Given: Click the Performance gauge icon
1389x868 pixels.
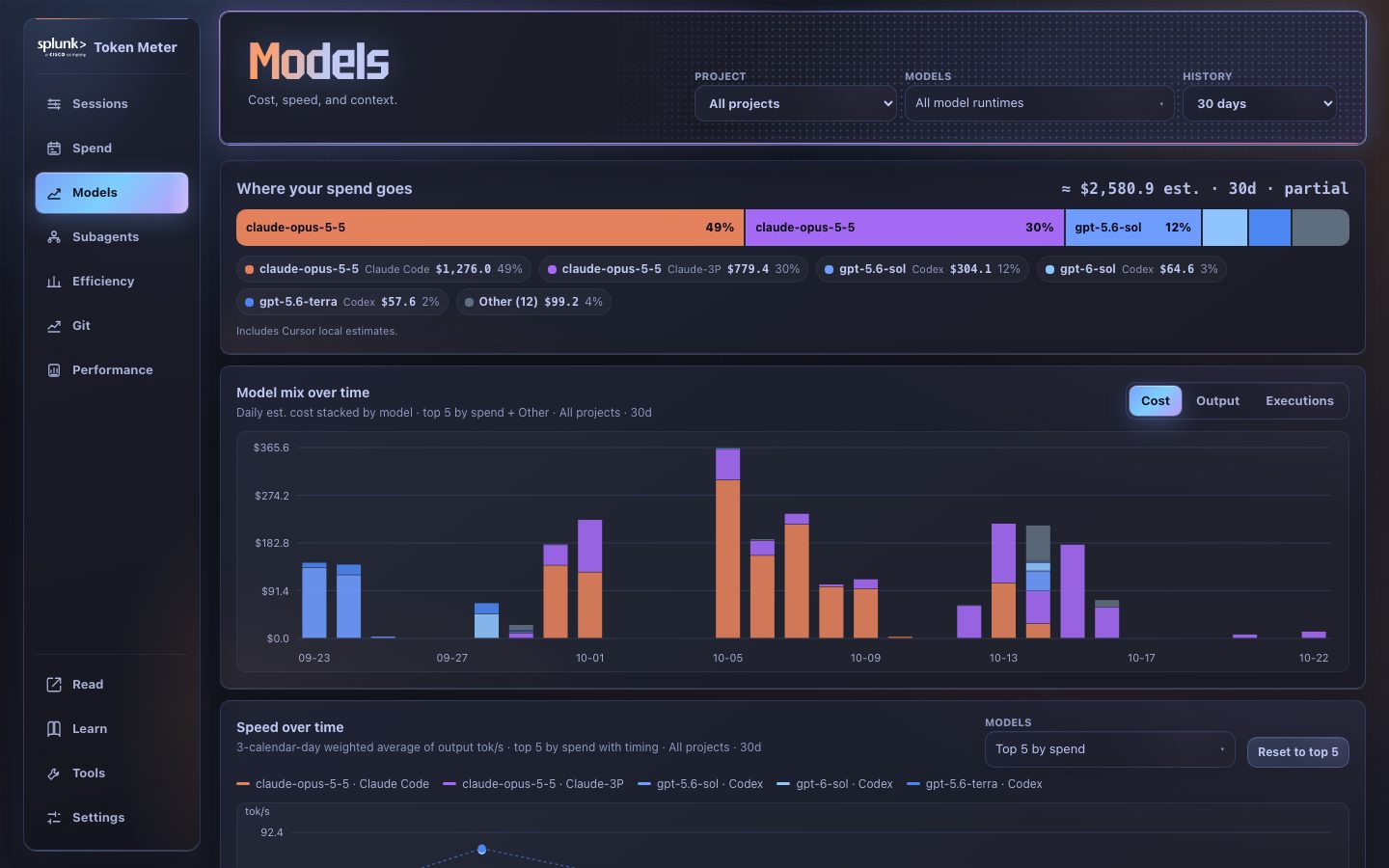Looking at the screenshot, I should point(54,370).
